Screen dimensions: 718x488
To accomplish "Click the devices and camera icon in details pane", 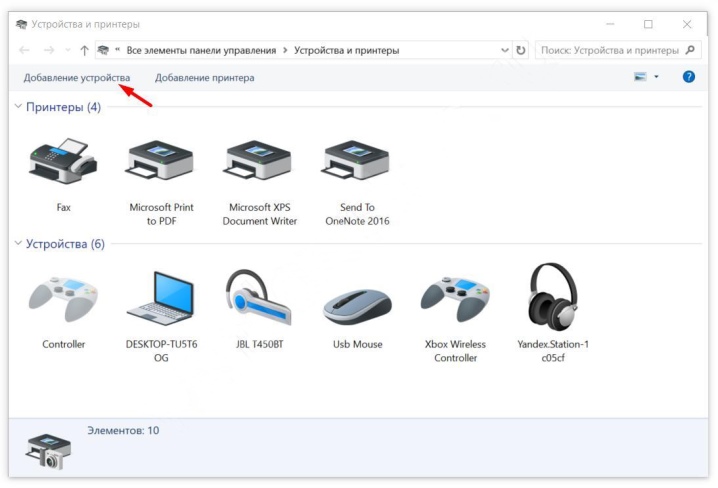I will coord(49,451).
